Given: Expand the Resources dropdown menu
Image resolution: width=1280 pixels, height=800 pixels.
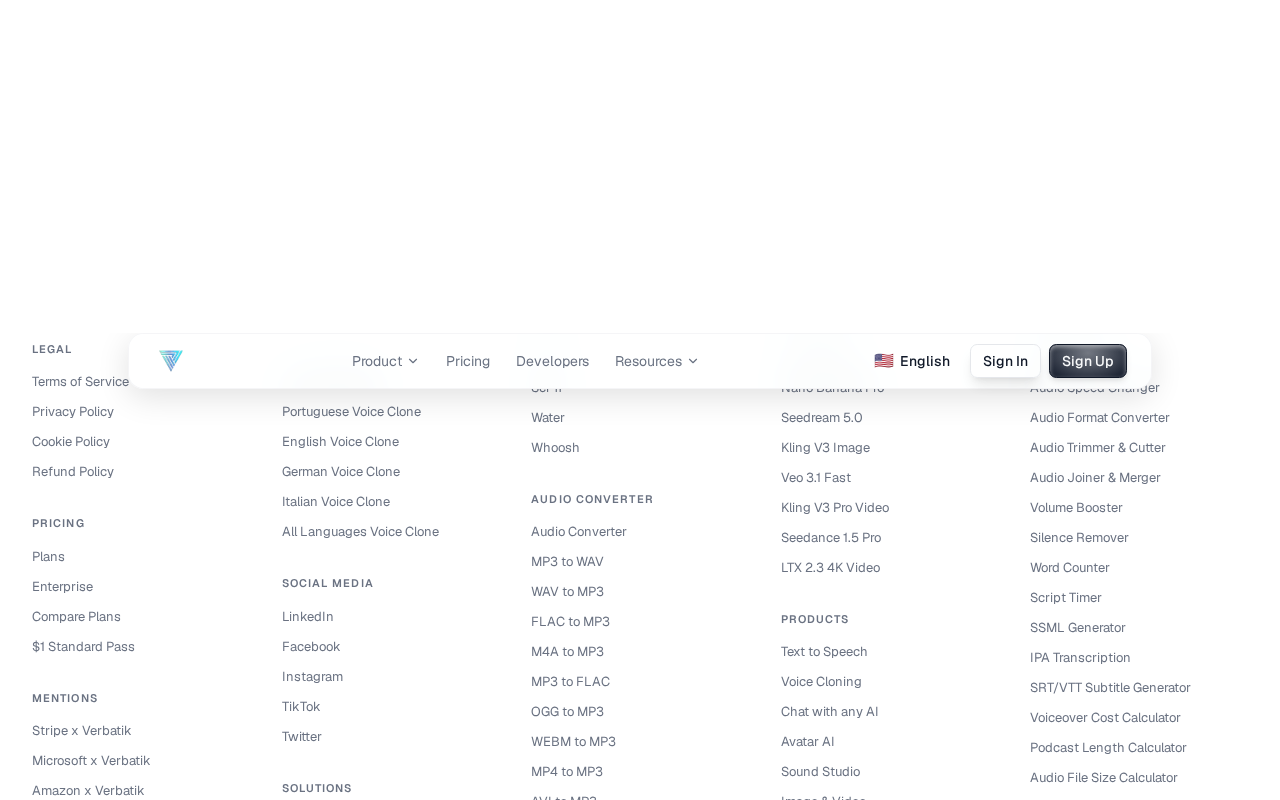Looking at the screenshot, I should coord(656,361).
